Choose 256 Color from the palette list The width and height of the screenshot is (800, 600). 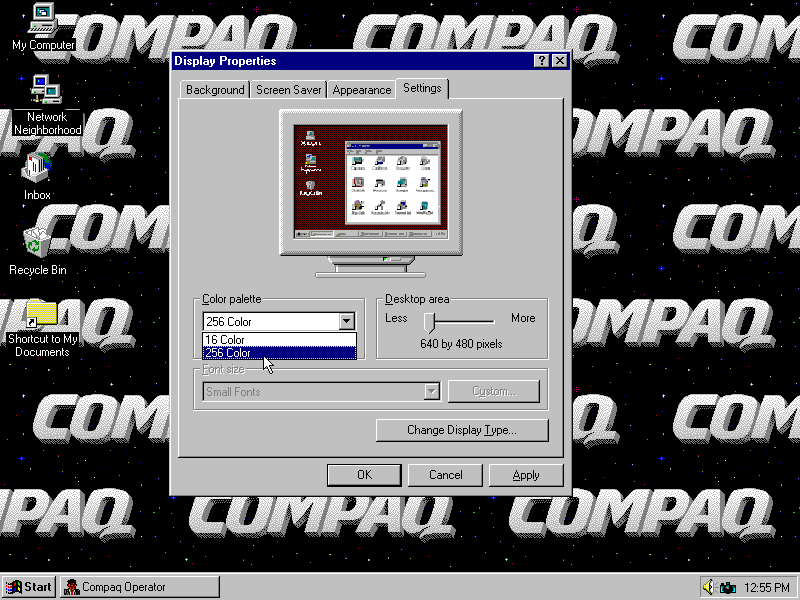279,353
